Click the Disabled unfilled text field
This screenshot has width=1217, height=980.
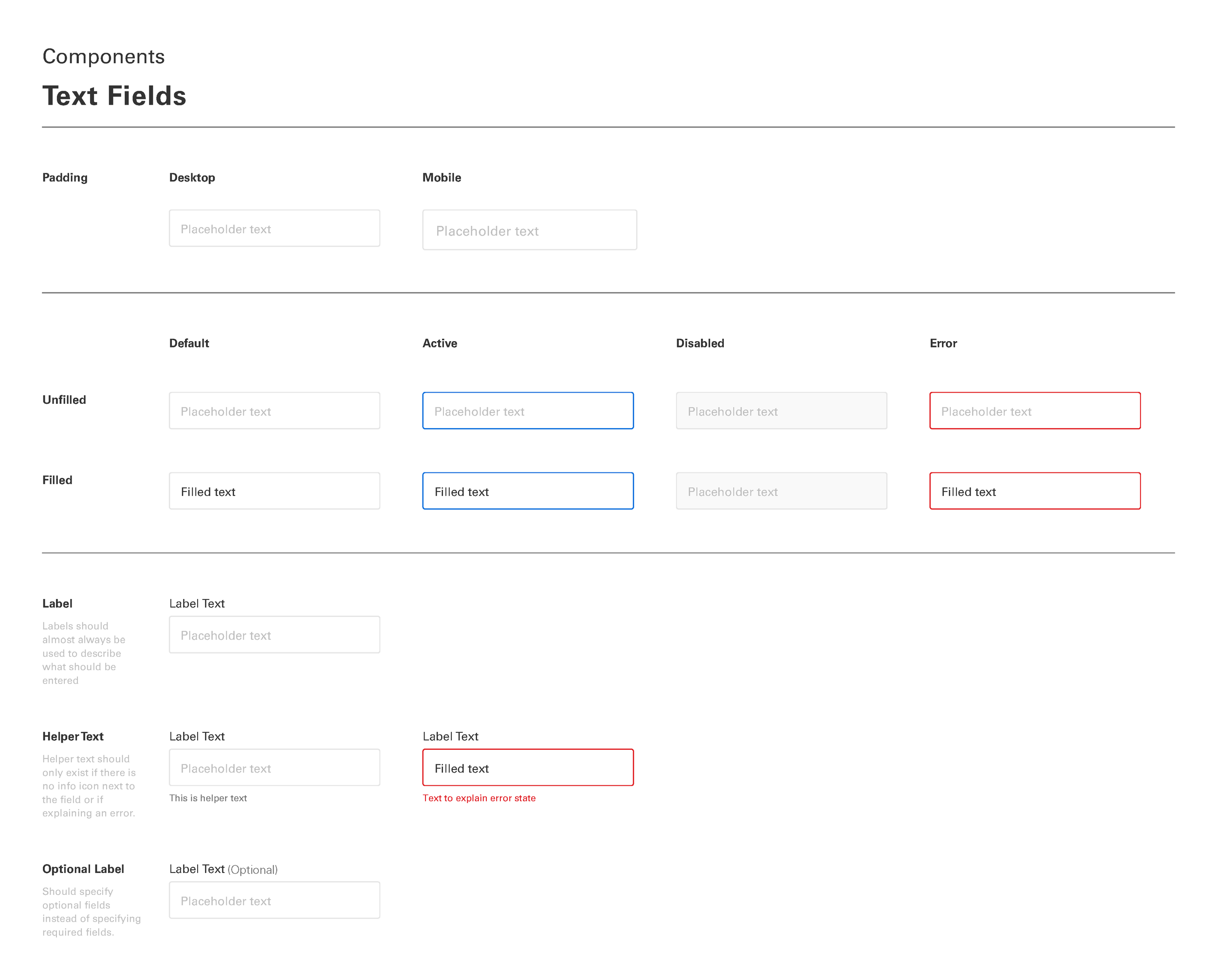coord(782,410)
